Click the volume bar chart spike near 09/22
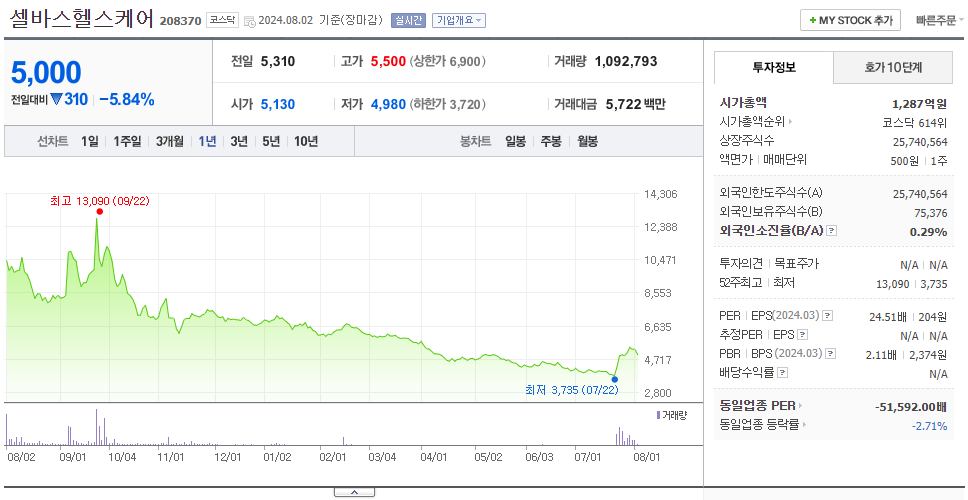 coord(97,427)
